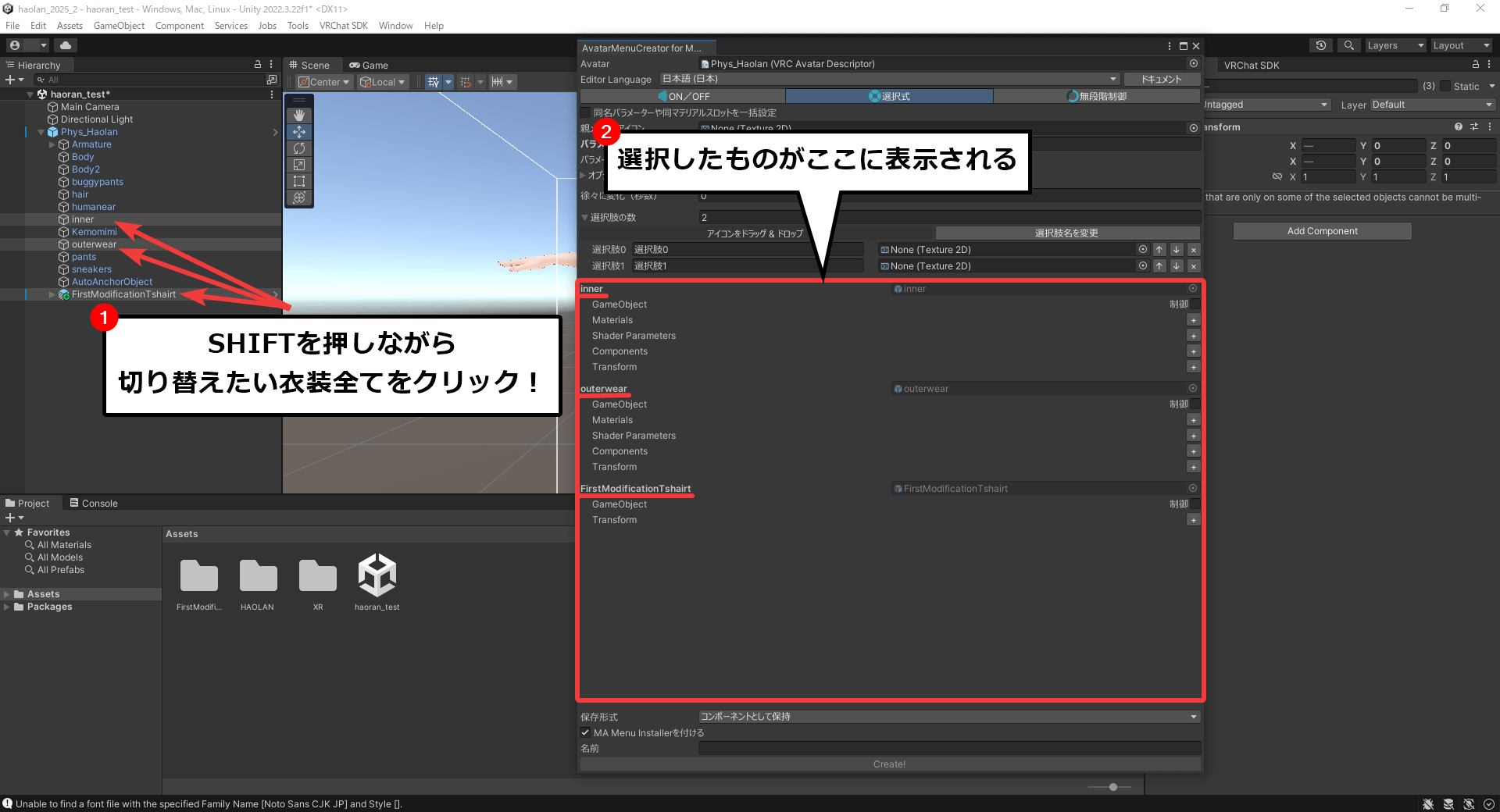1500x812 pixels.
Task: Toggle the Inspector panel lock
Action: click(x=1476, y=65)
